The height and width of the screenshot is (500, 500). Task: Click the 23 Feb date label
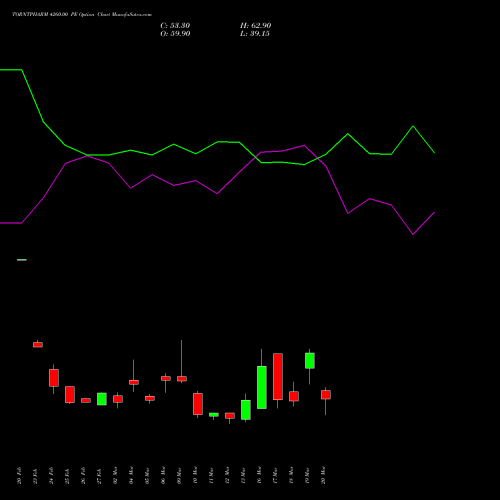click(35, 475)
